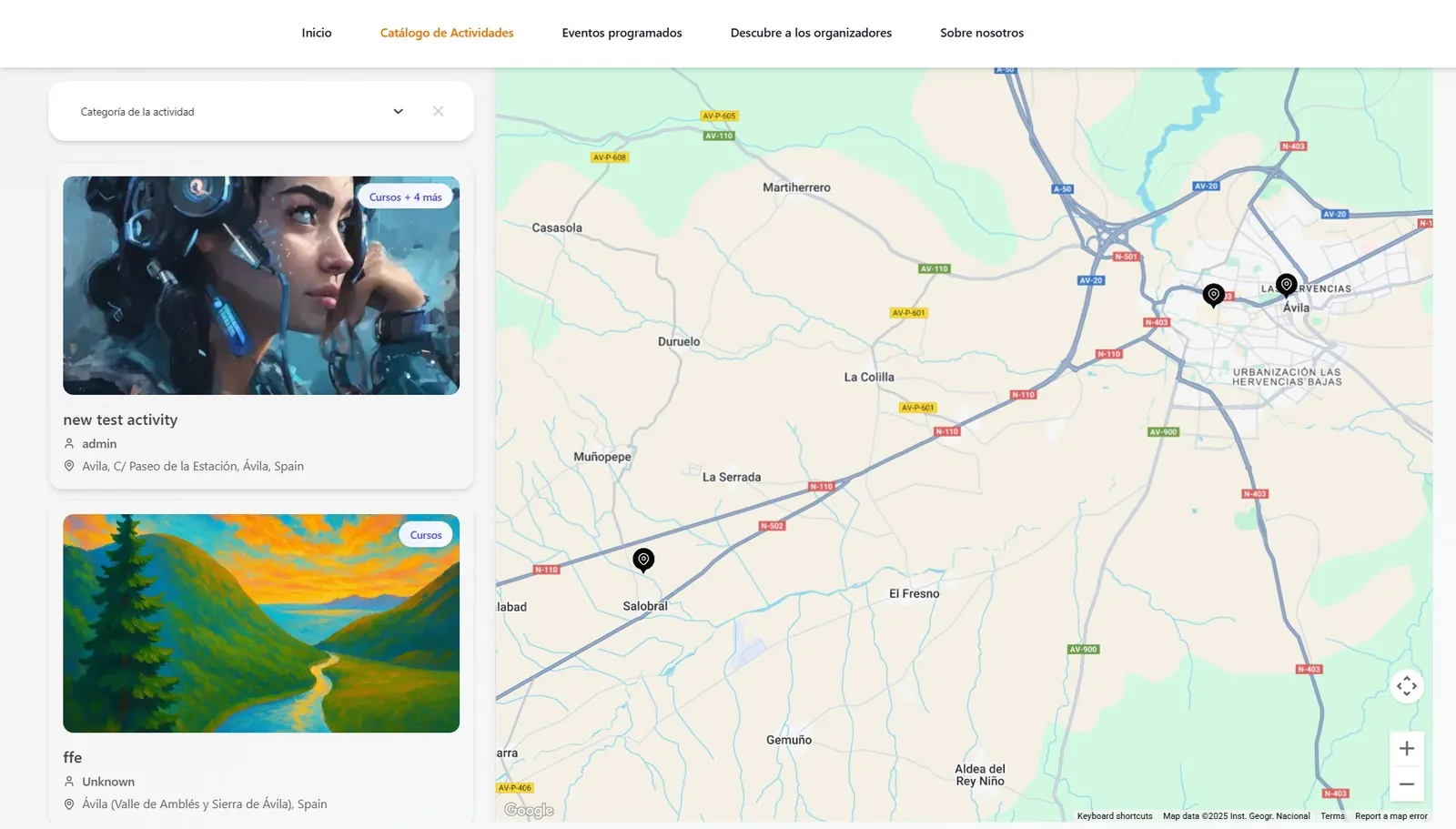This screenshot has height=829, width=1456.
Task: Open map Keyboard shortcuts
Action: point(1115,816)
